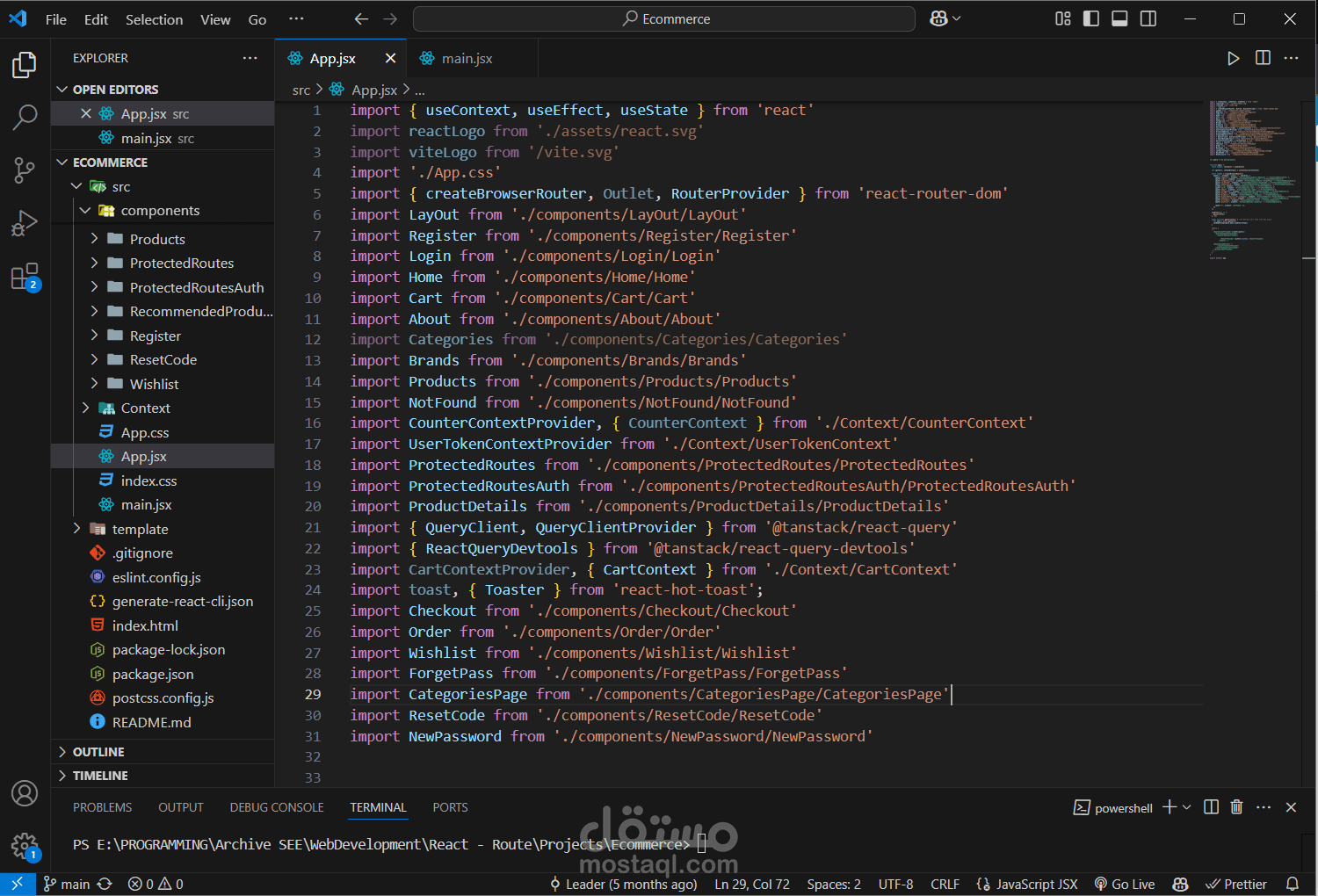Split the editor to the right
The height and width of the screenshot is (896, 1318).
click(1263, 58)
